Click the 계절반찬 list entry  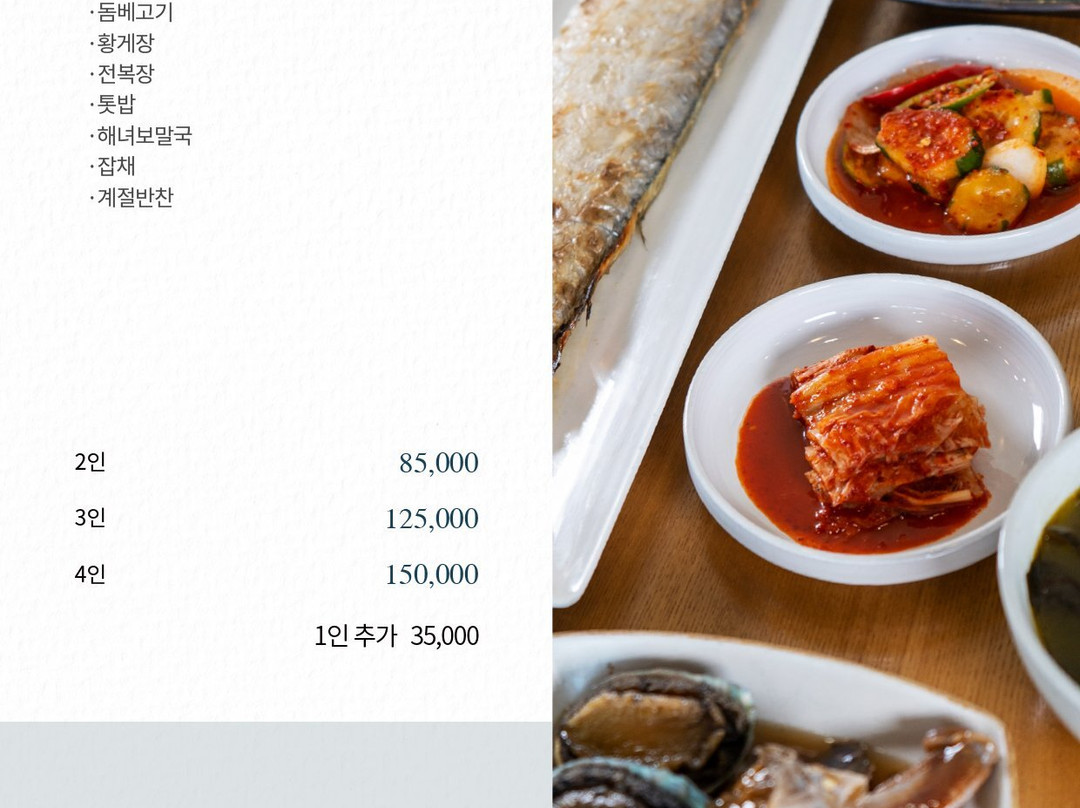pos(134,197)
